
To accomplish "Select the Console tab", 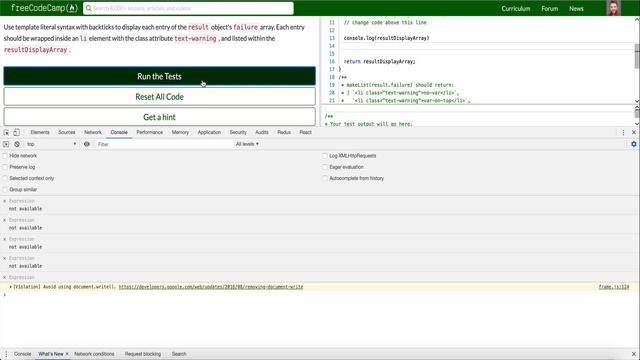I will (119, 132).
